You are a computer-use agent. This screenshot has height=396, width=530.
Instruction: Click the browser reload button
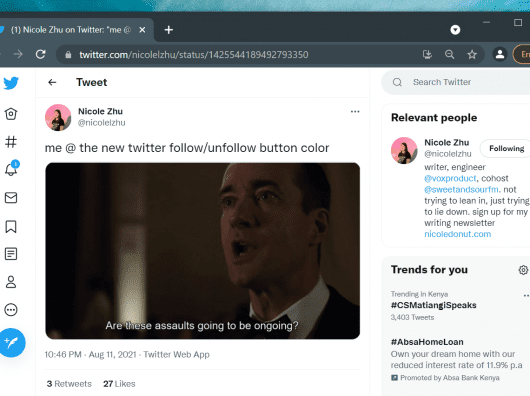click(41, 54)
